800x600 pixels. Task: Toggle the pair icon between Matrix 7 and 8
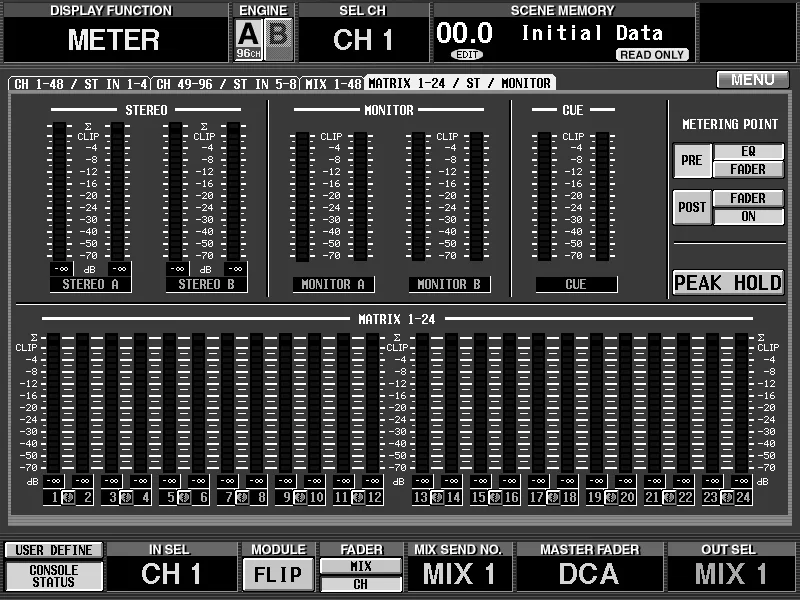point(242,497)
